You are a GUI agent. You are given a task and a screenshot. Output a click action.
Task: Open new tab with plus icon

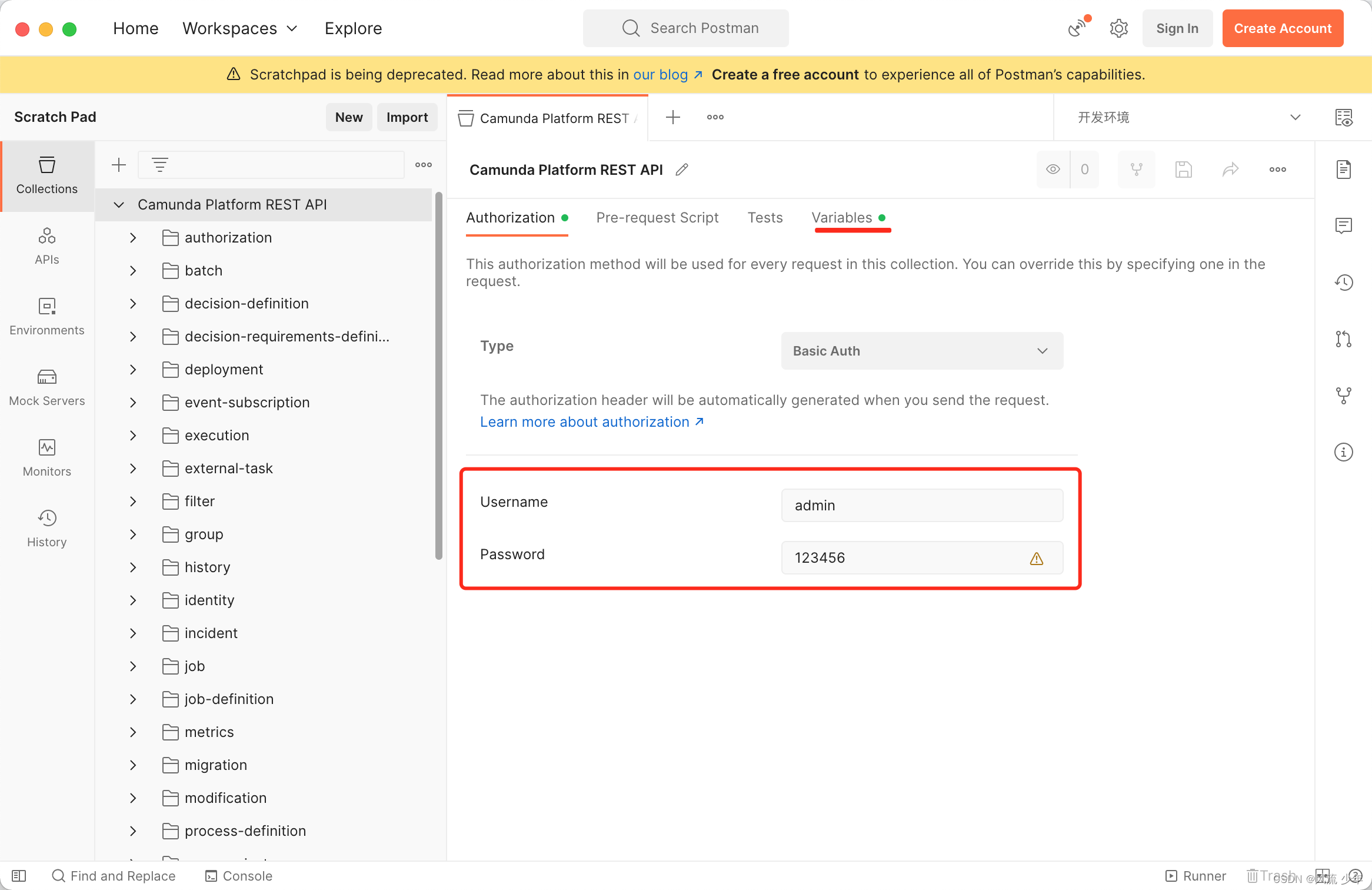click(673, 117)
